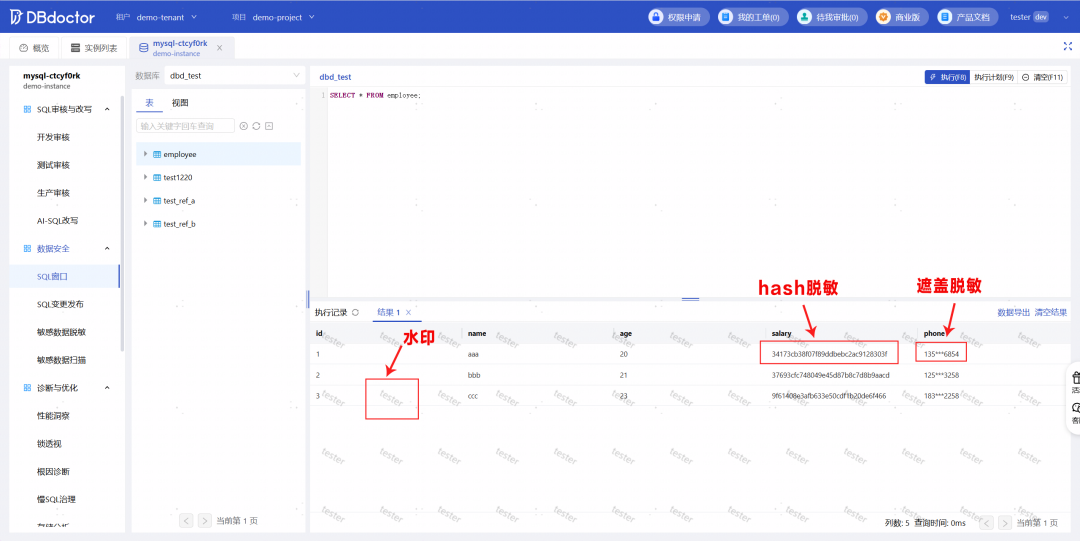Expand the employee table node
This screenshot has width=1080, height=541.
click(145, 154)
